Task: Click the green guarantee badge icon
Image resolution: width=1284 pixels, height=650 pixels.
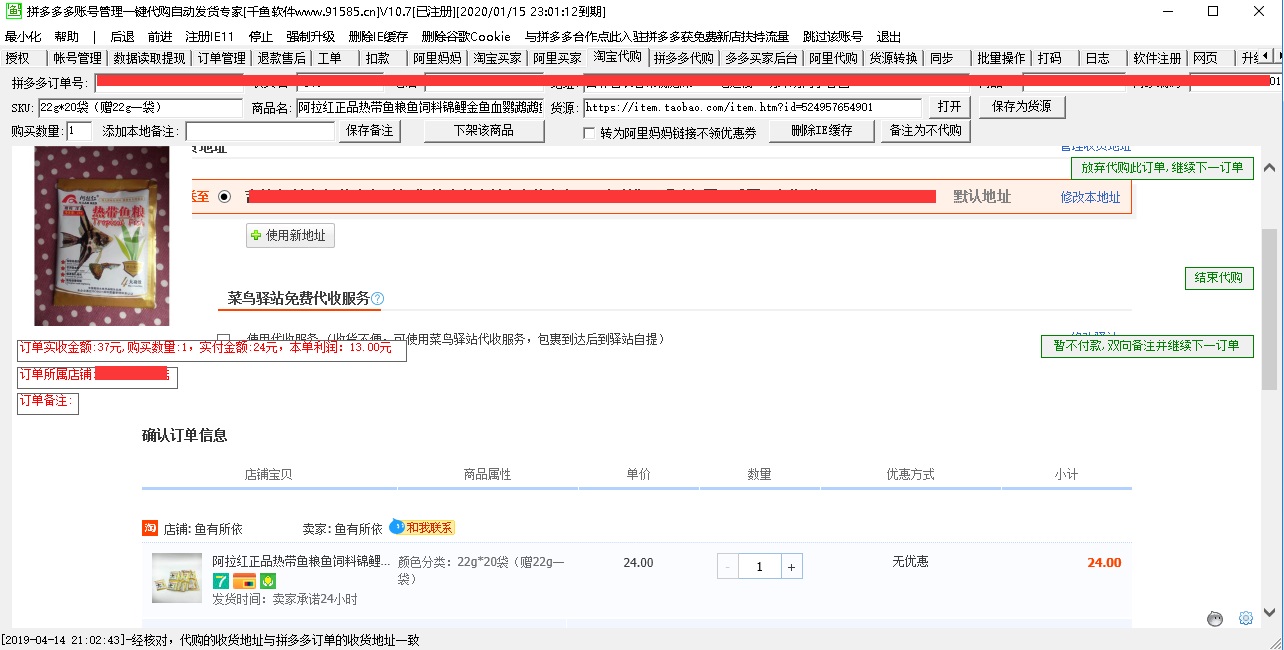Action: pos(268,581)
